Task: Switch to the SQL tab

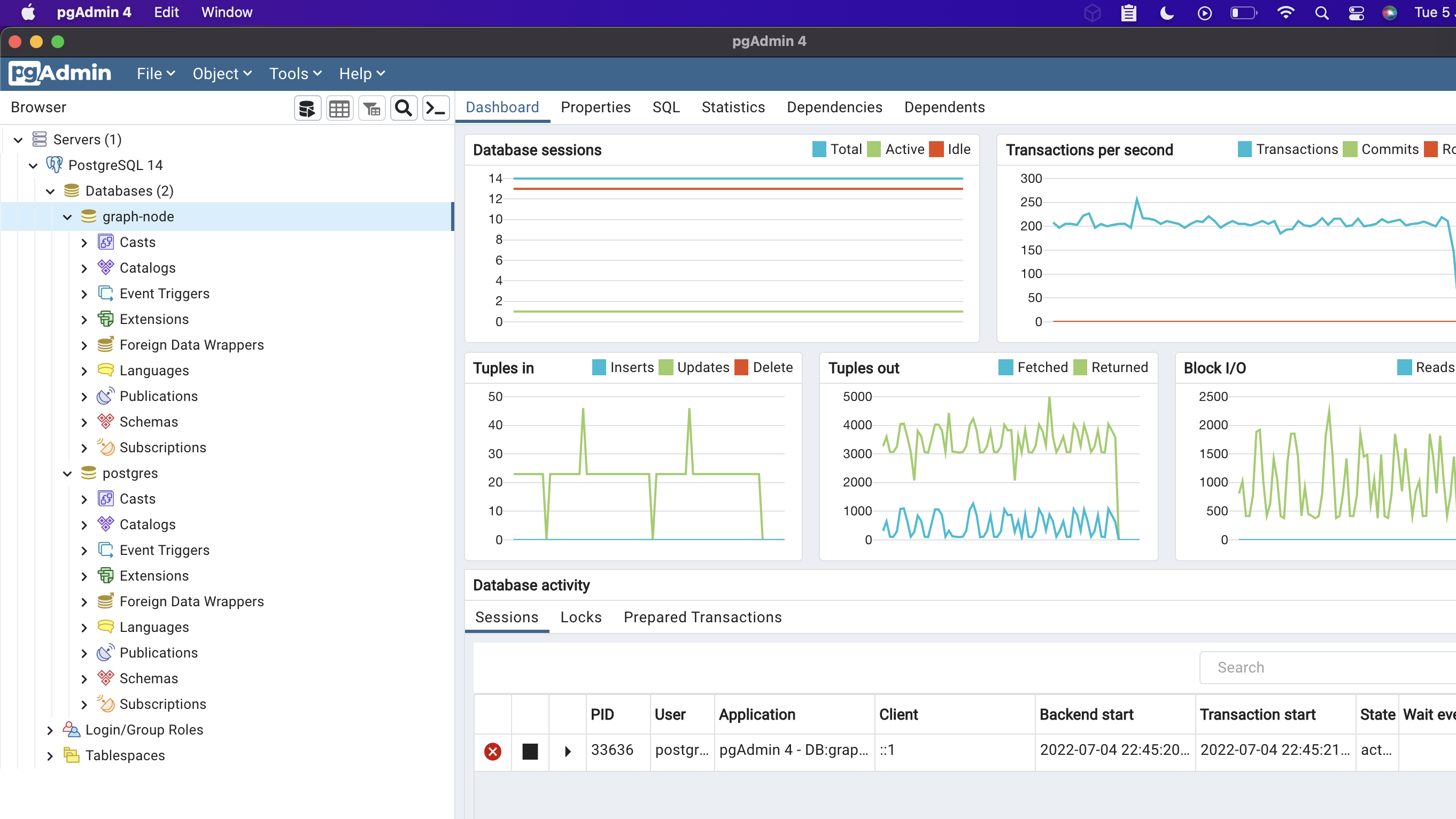Action: [666, 107]
